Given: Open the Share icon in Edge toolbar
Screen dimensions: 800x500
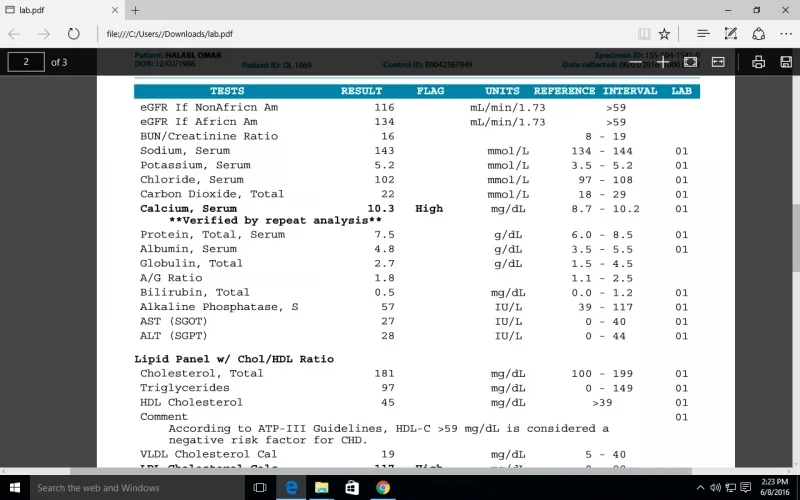Looking at the screenshot, I should [759, 34].
